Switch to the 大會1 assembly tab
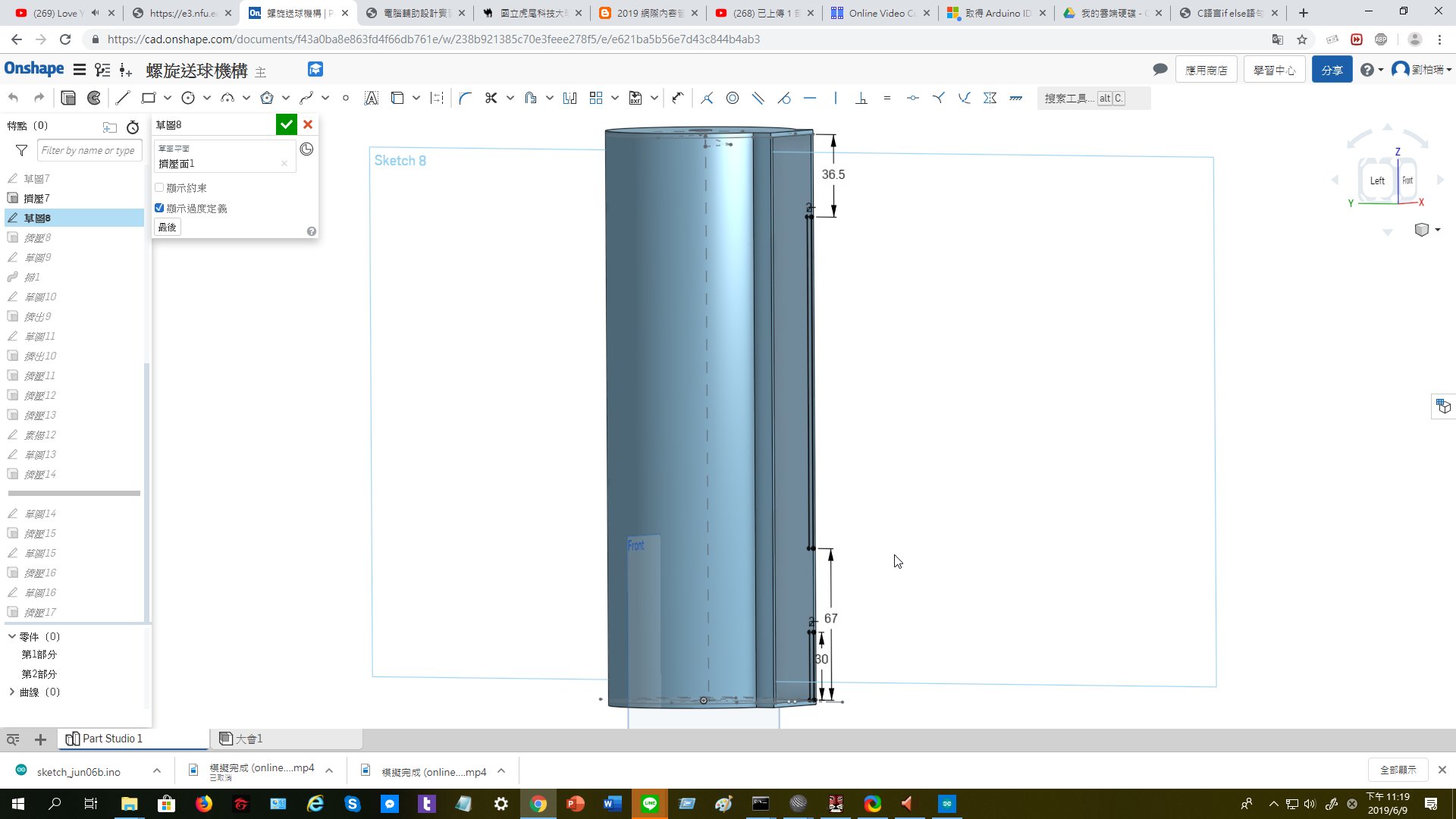The height and width of the screenshot is (819, 1456). (241, 739)
